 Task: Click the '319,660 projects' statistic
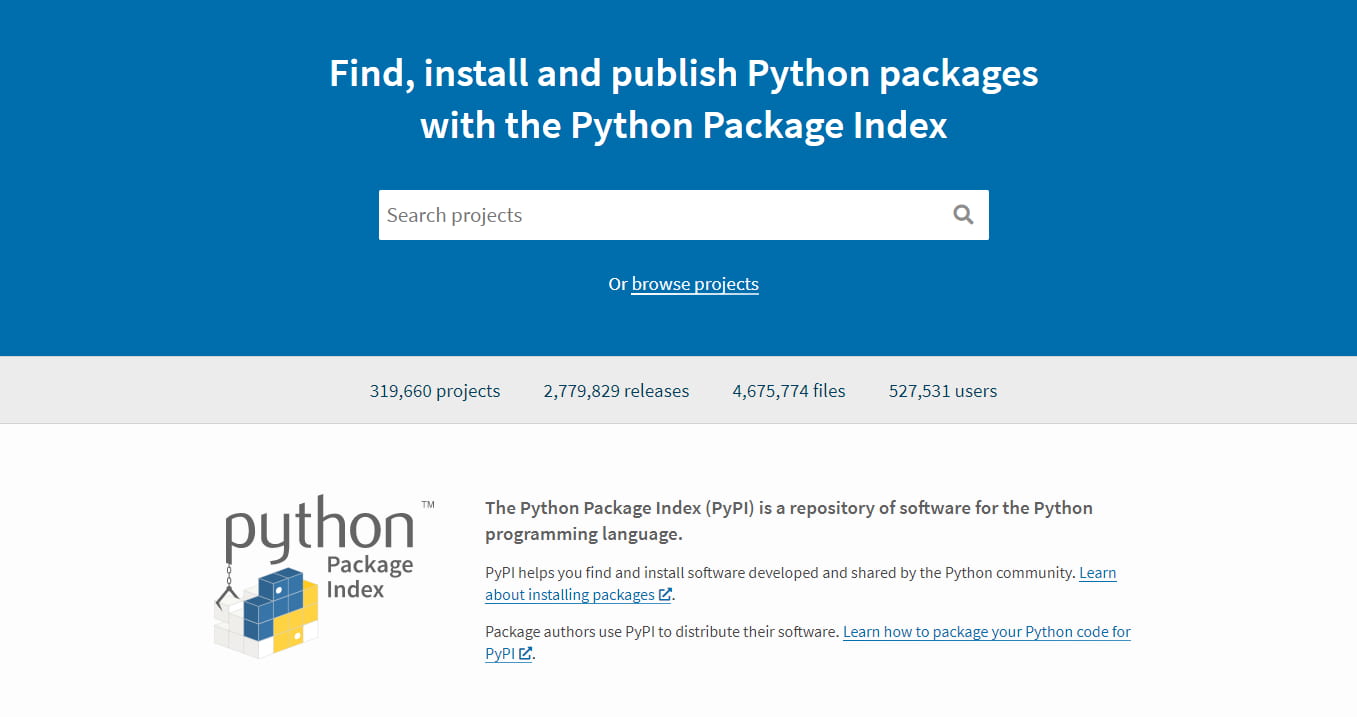435,391
